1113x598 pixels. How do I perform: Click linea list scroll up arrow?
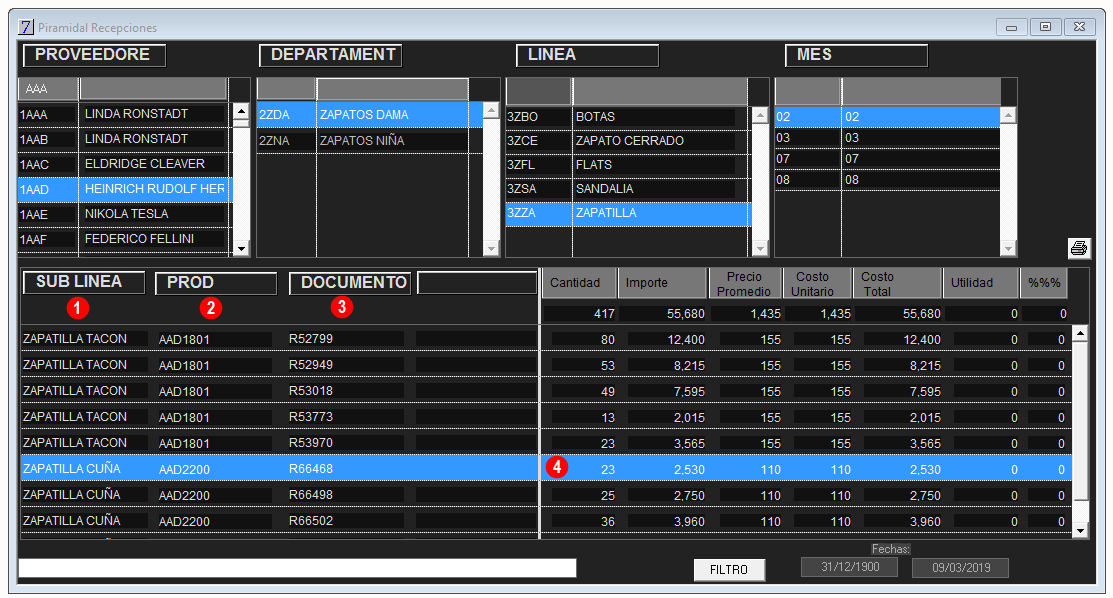760,115
